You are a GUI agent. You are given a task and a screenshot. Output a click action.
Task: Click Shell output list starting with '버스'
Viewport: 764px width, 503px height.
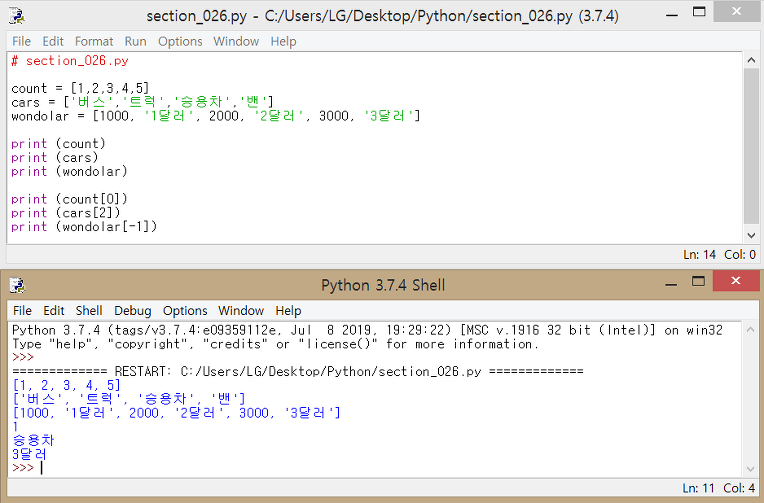click(129, 399)
